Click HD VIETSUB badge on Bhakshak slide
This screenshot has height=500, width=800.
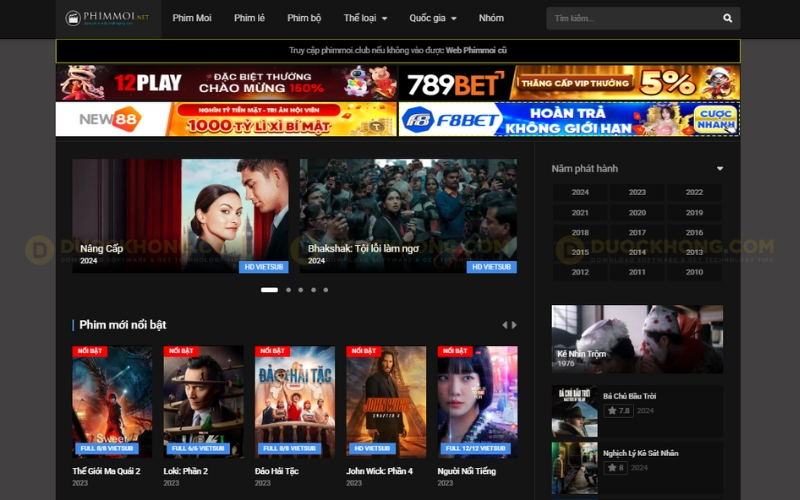[492, 267]
